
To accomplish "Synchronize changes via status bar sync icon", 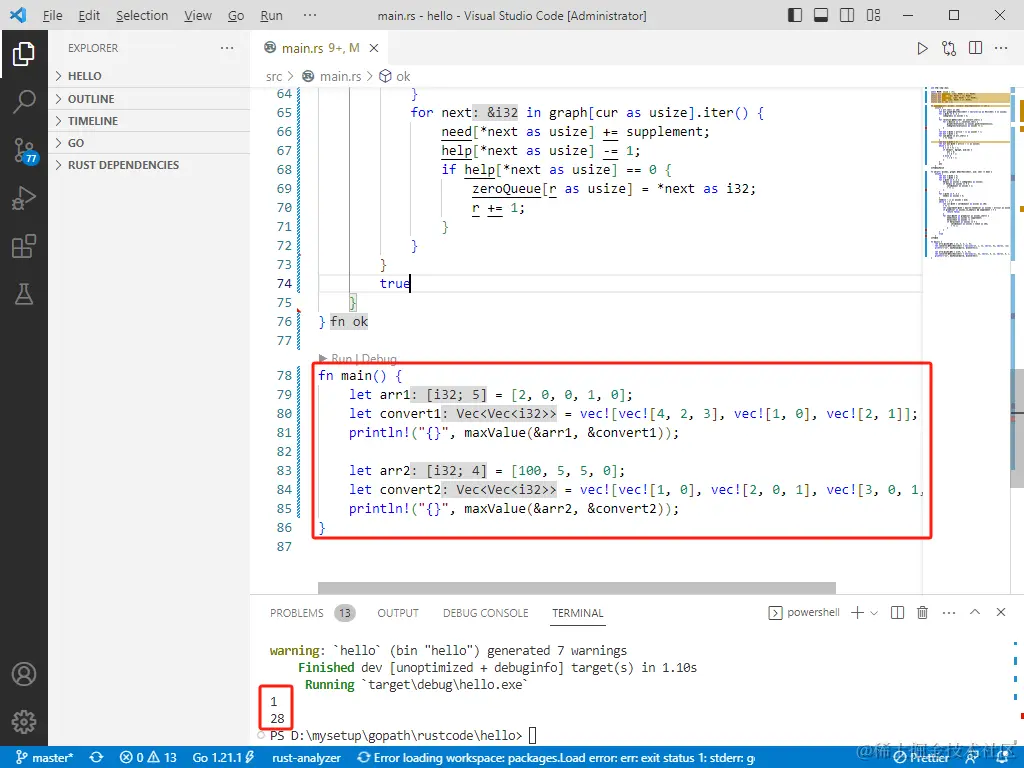I will (97, 758).
